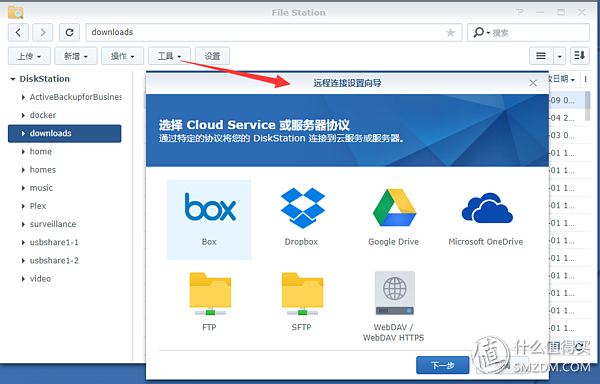600x384 pixels.
Task: Collapse the DiskStation root tree
Action: pyautogui.click(x=13, y=79)
